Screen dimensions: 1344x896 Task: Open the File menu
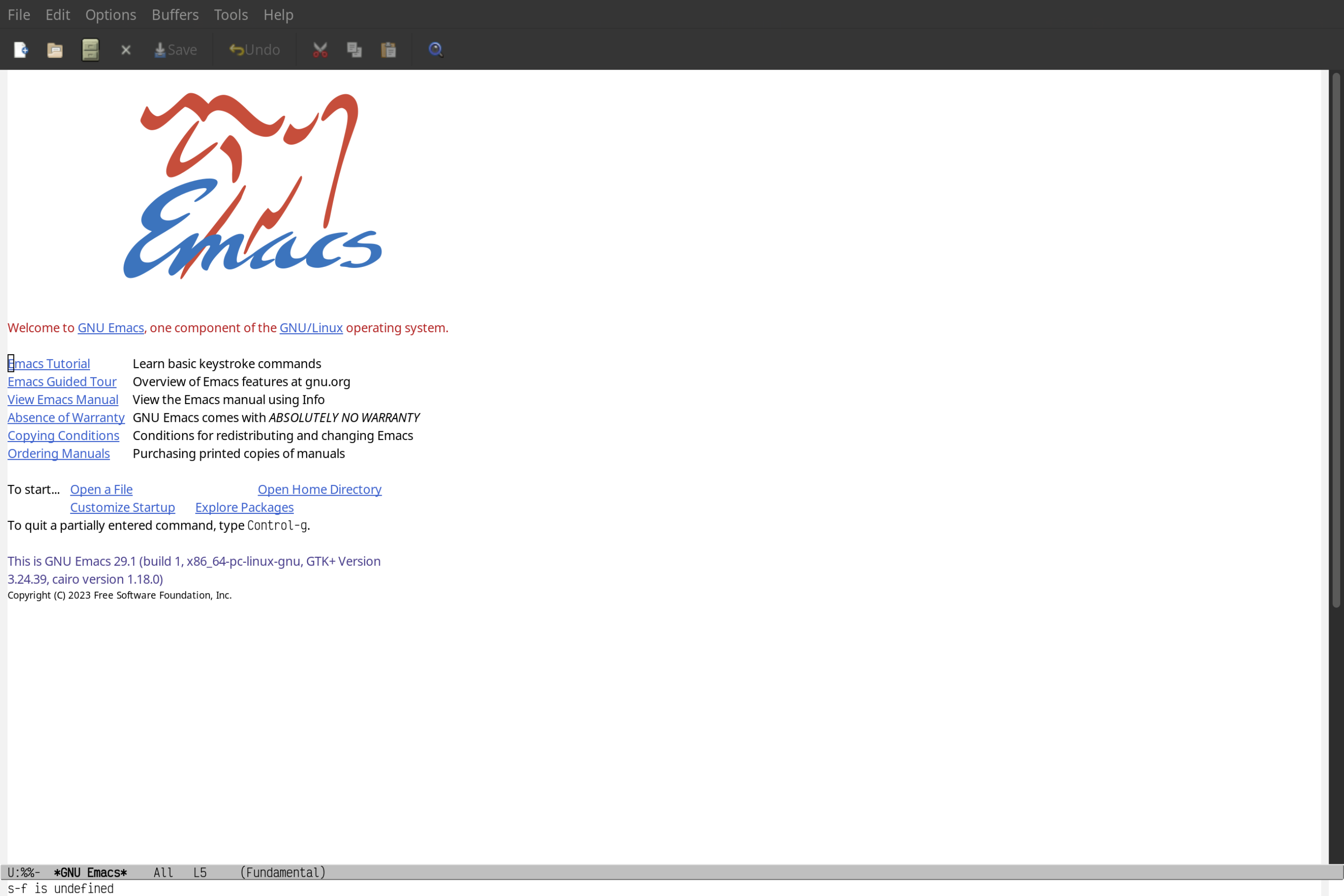pyautogui.click(x=18, y=14)
